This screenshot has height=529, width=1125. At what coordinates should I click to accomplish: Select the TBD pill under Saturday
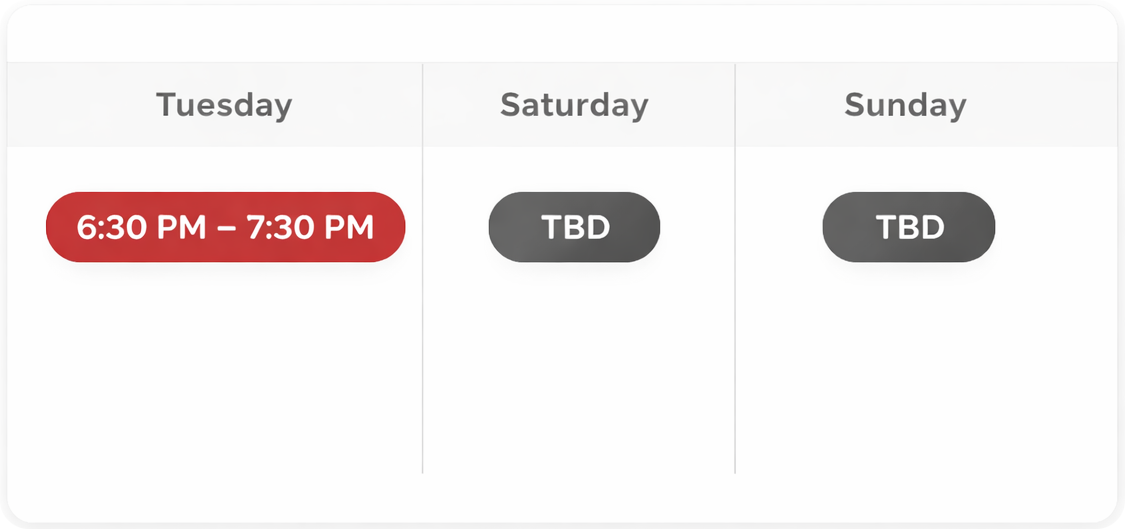point(574,227)
